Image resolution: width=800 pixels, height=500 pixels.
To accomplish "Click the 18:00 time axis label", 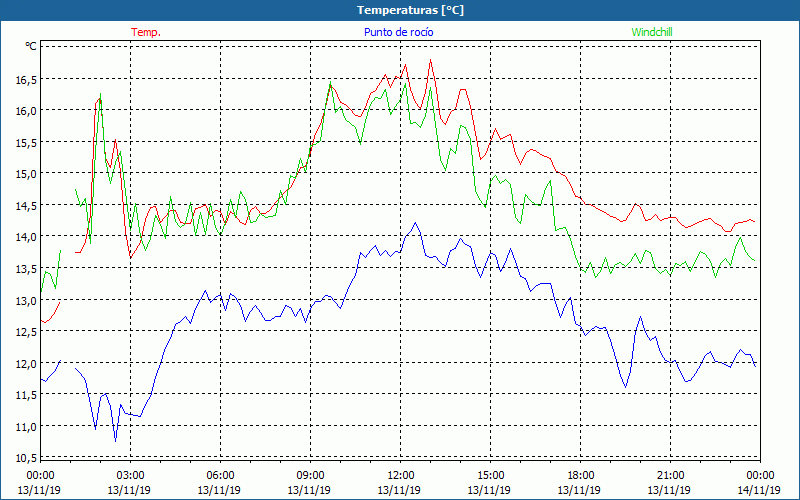I will (x=581, y=475).
